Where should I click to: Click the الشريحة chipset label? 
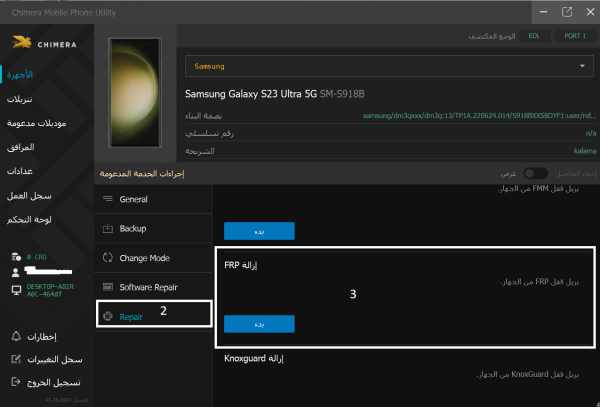point(200,151)
